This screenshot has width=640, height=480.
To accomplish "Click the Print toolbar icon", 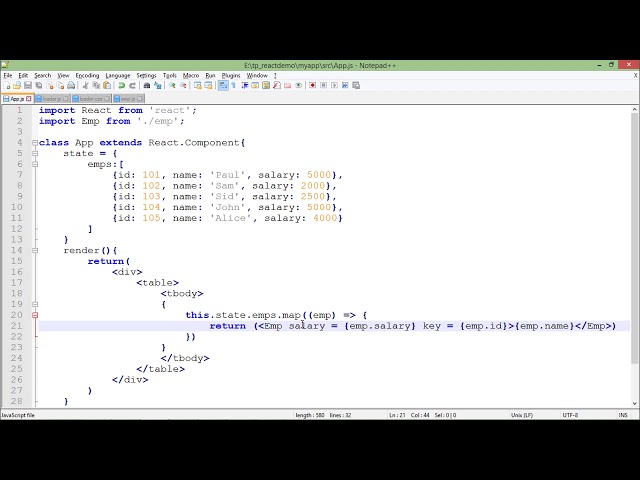I will (71, 86).
